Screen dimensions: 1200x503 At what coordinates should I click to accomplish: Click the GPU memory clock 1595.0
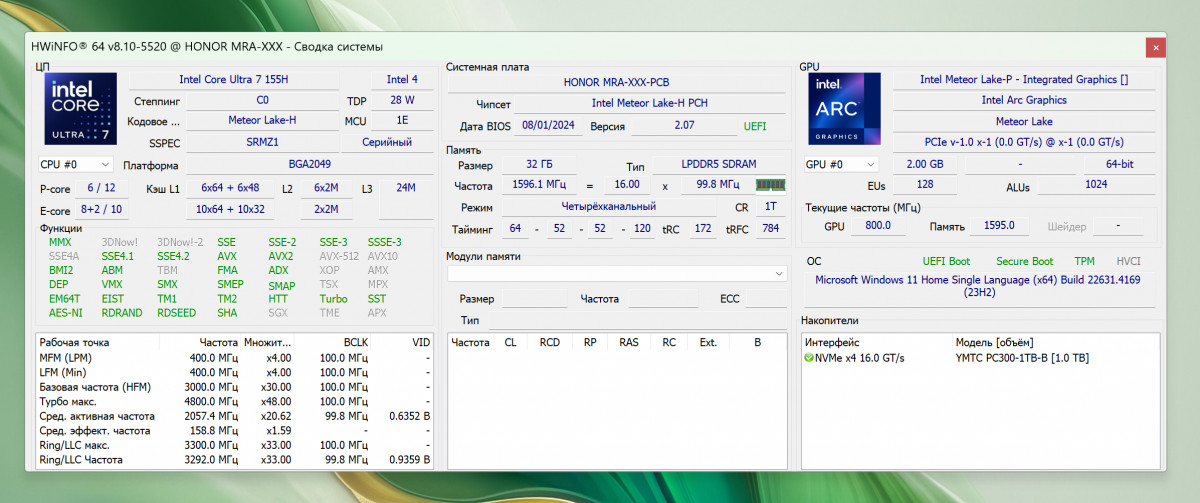(999, 226)
